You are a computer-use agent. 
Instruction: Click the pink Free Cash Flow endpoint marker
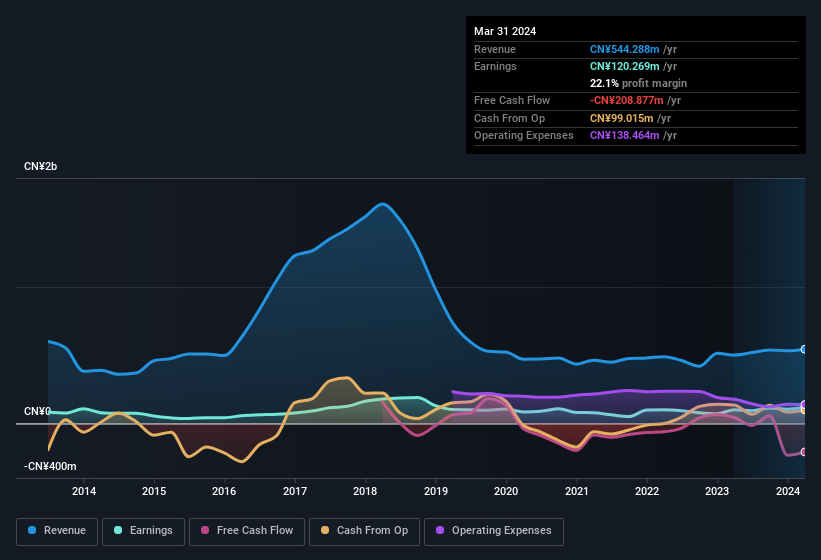pos(804,452)
